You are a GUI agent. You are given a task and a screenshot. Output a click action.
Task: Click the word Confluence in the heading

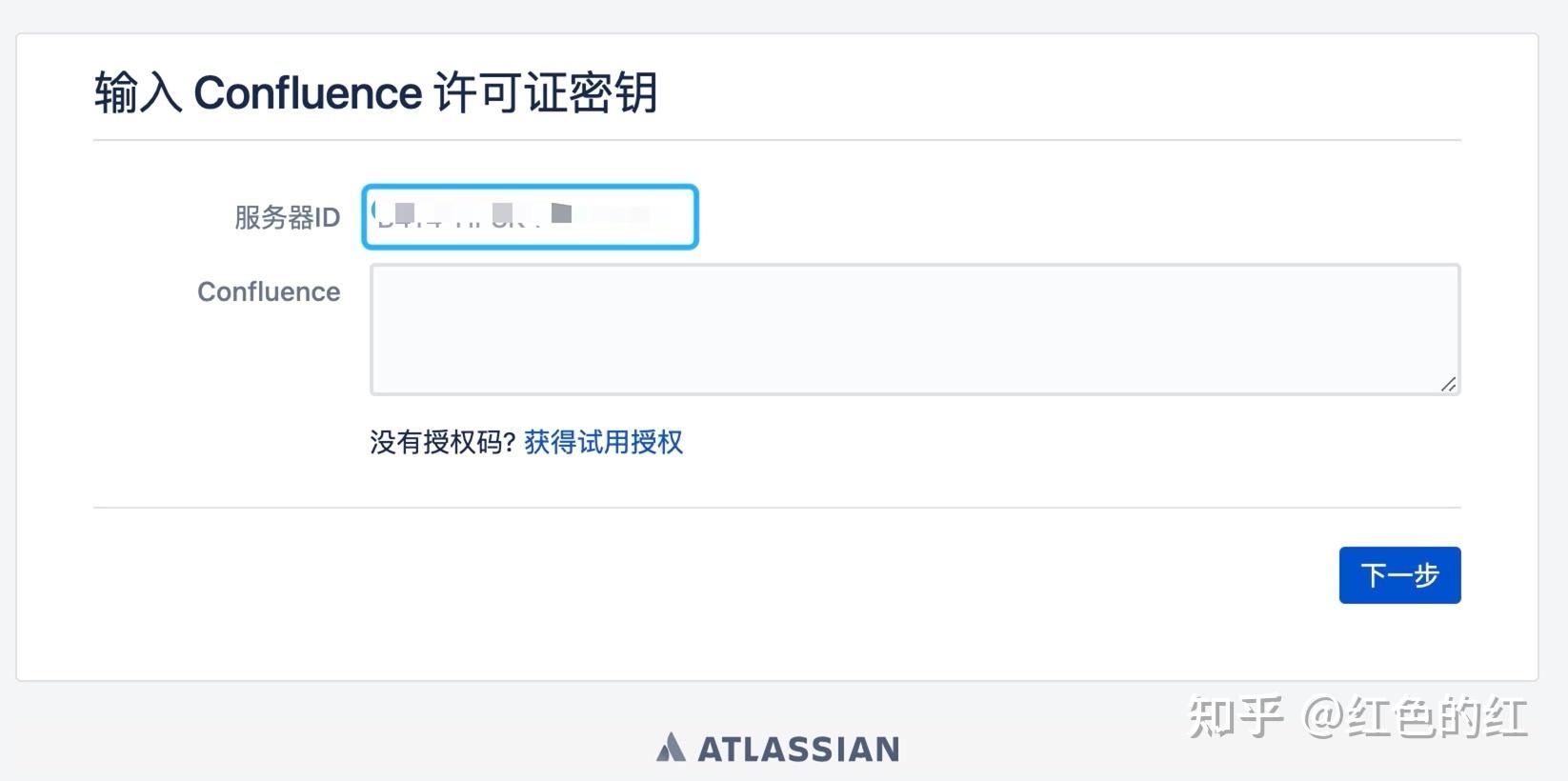(x=308, y=93)
